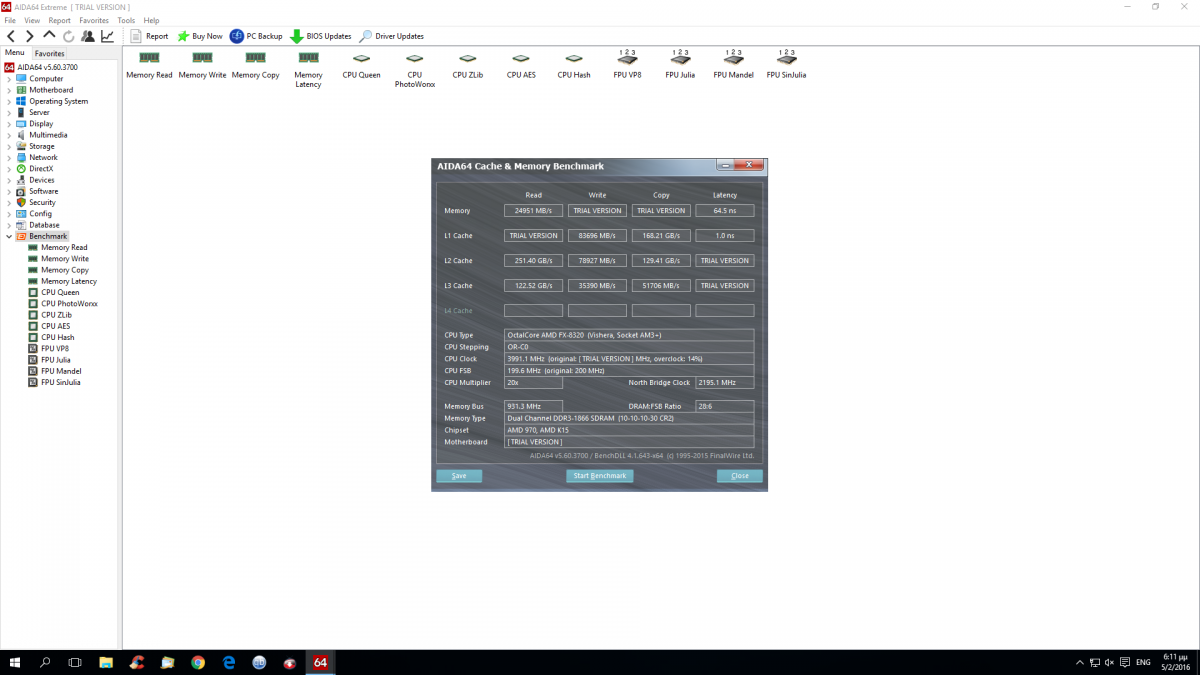Open the graph chart icon in the toolbar
Screen dimensions: 1200x675
tap(107, 36)
